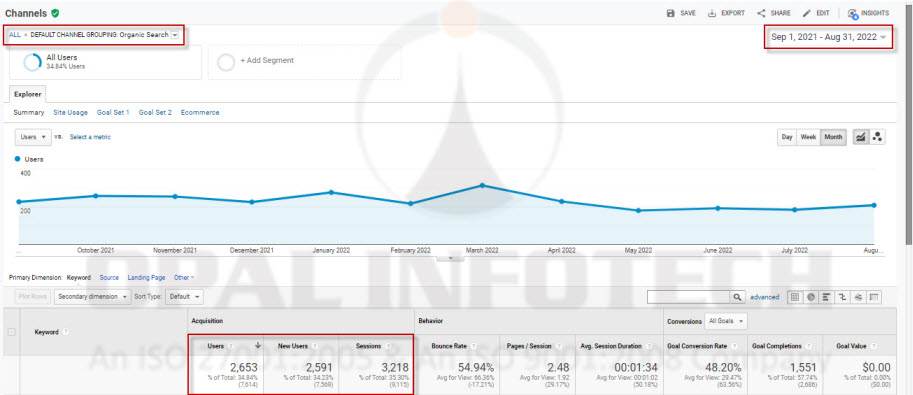
Task: Click the ALL breadcrumb link
Action: click(x=15, y=35)
